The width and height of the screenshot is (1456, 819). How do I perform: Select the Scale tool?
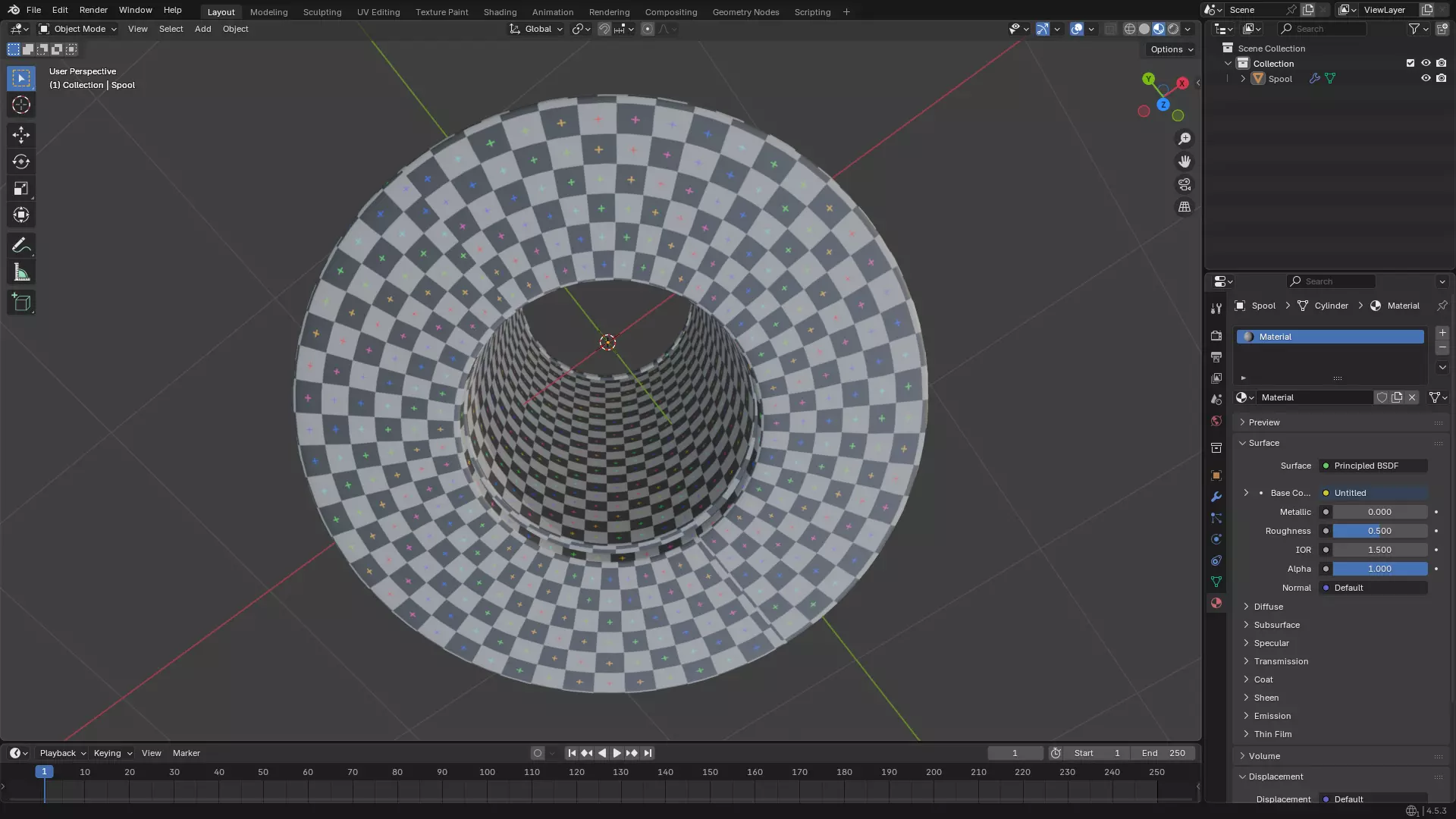(21, 189)
